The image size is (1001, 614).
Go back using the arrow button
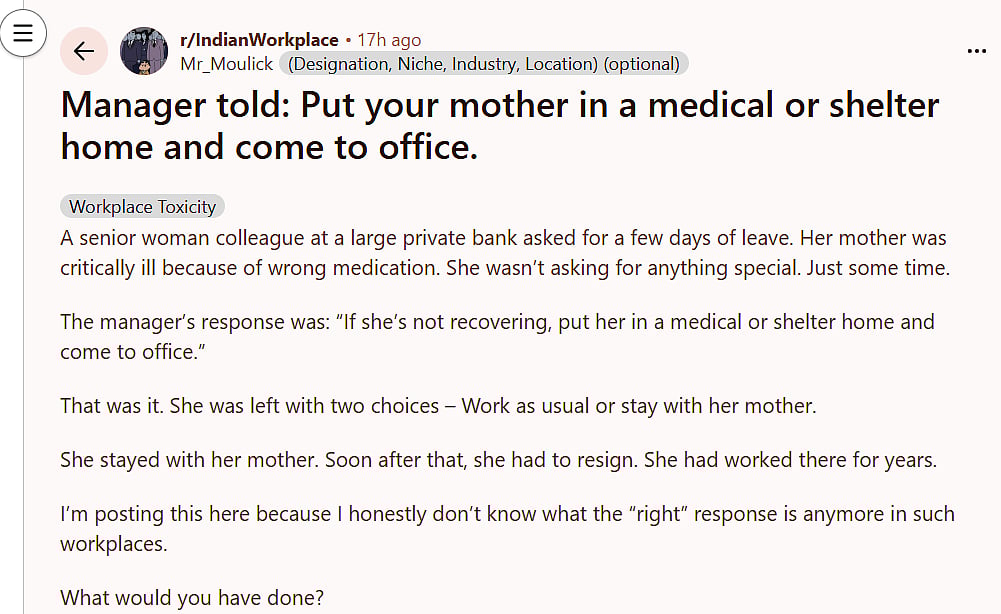pyautogui.click(x=84, y=51)
